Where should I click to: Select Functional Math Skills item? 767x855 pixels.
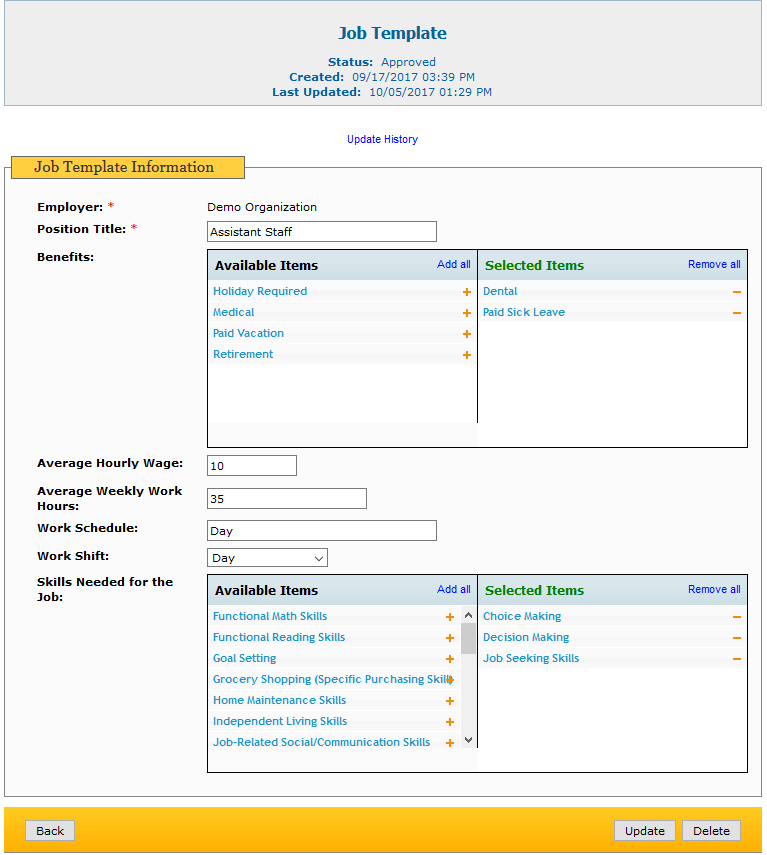[x=270, y=616]
